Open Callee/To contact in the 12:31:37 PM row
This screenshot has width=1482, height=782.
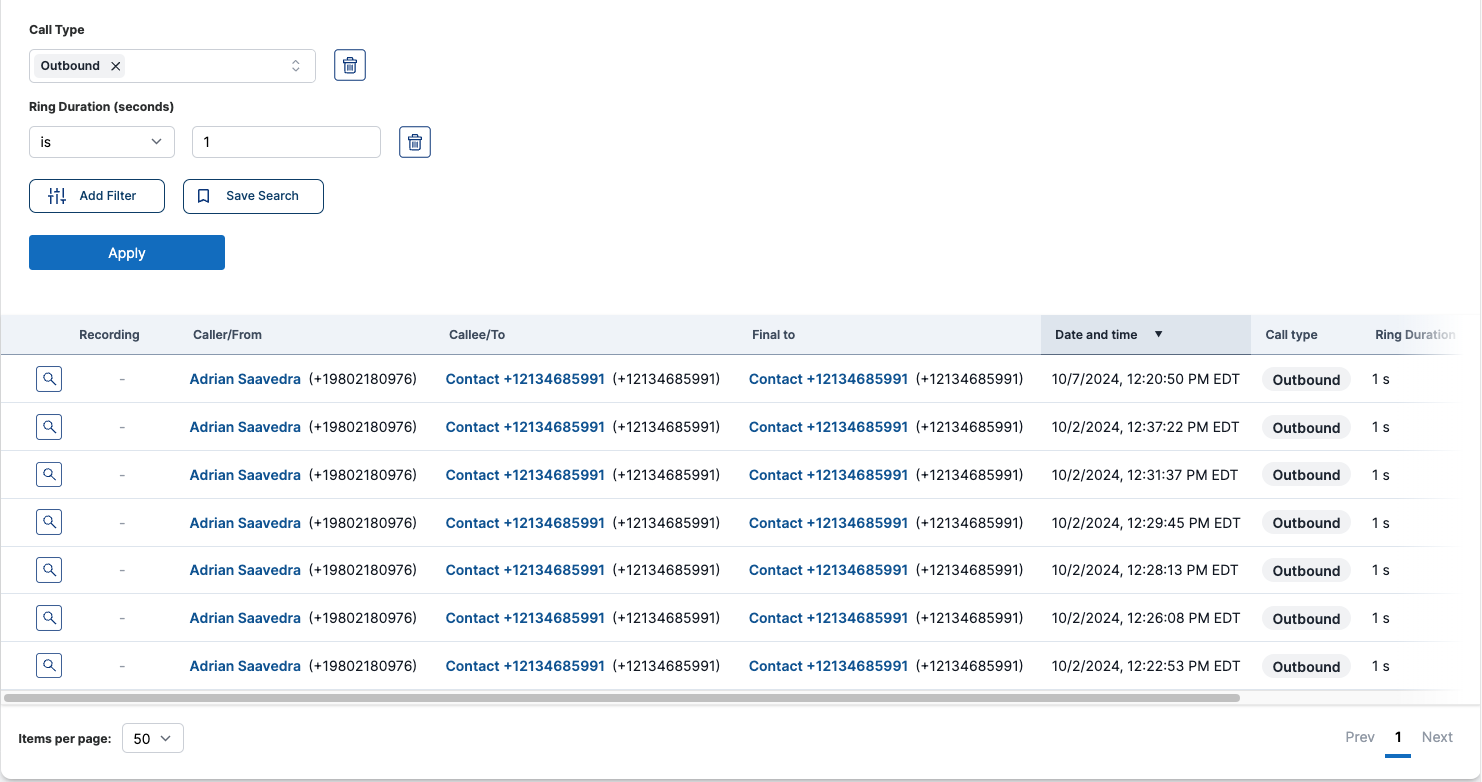525,475
